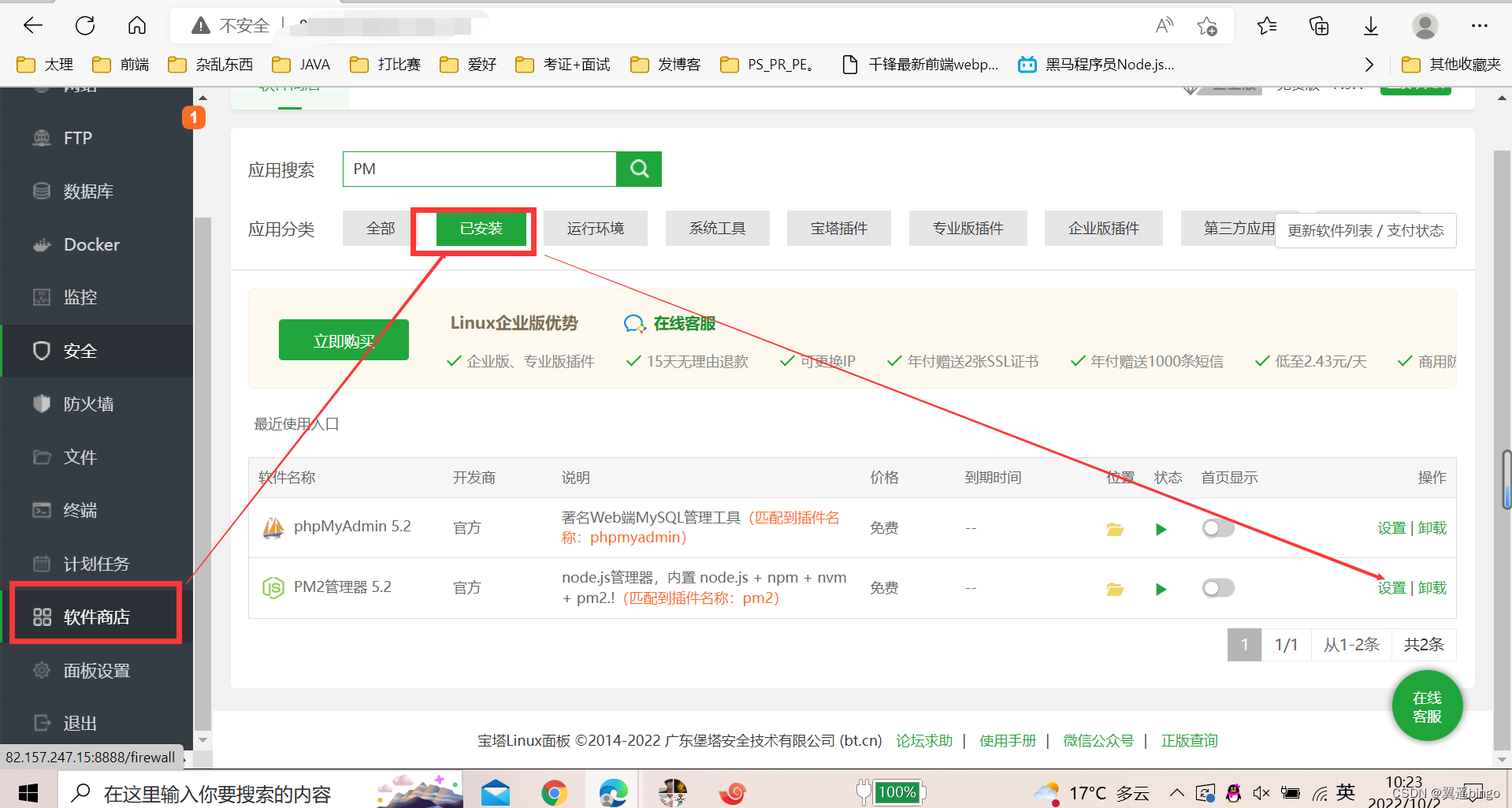
Task: Open 使用手册 footer link
Action: [x=1008, y=741]
